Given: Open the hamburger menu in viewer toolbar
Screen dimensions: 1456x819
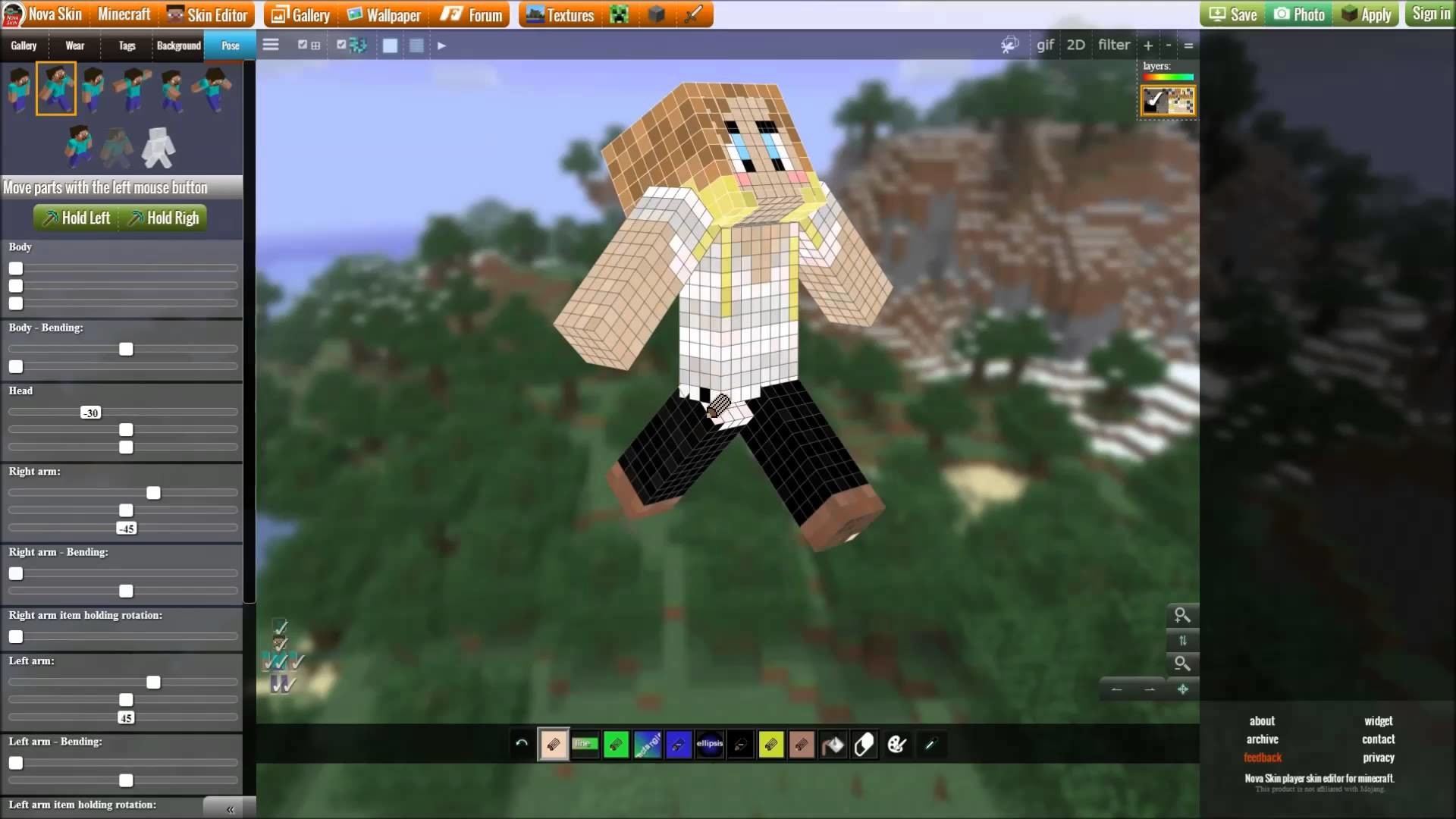Looking at the screenshot, I should tap(271, 45).
